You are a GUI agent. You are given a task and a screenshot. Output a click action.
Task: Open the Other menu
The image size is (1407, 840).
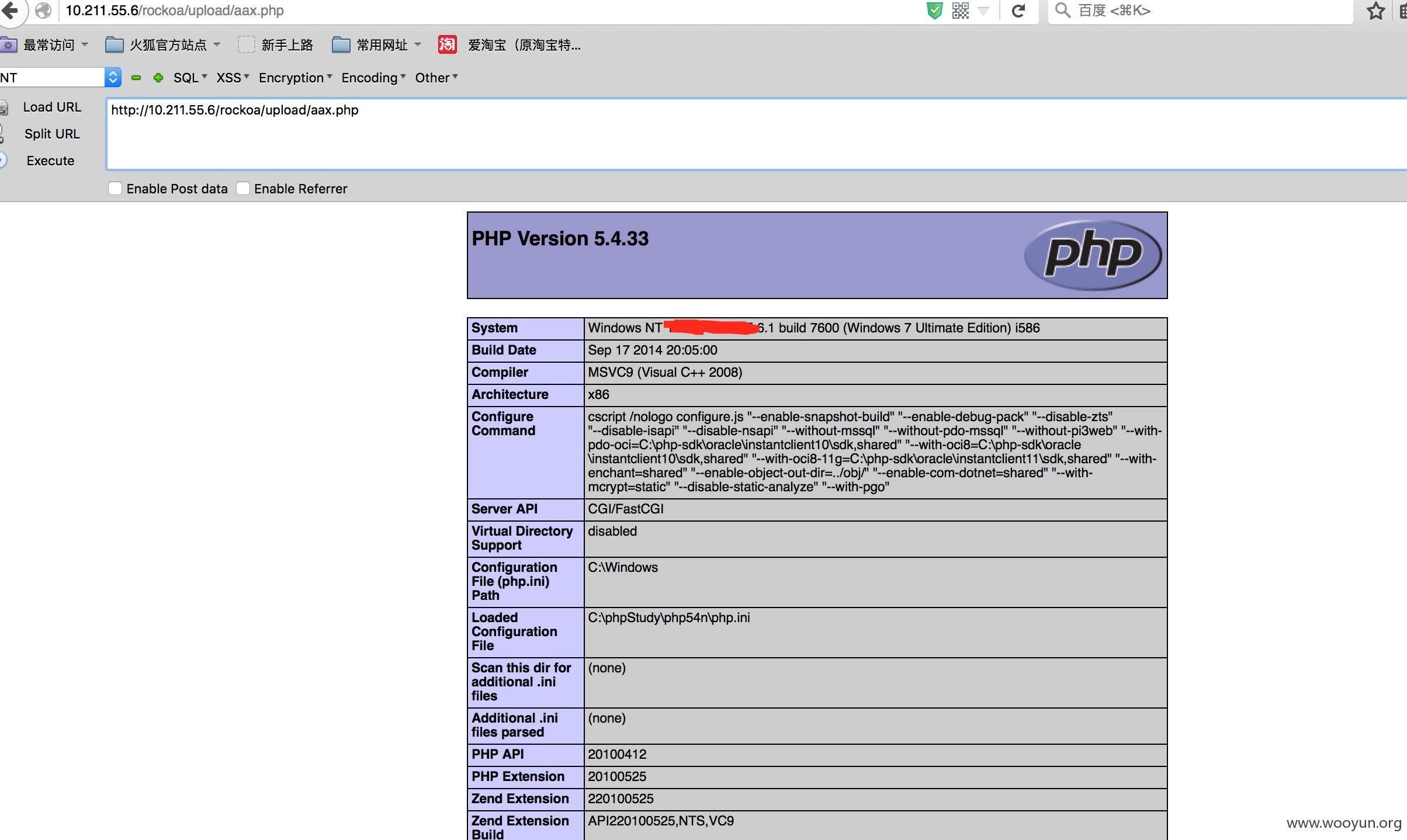click(436, 78)
